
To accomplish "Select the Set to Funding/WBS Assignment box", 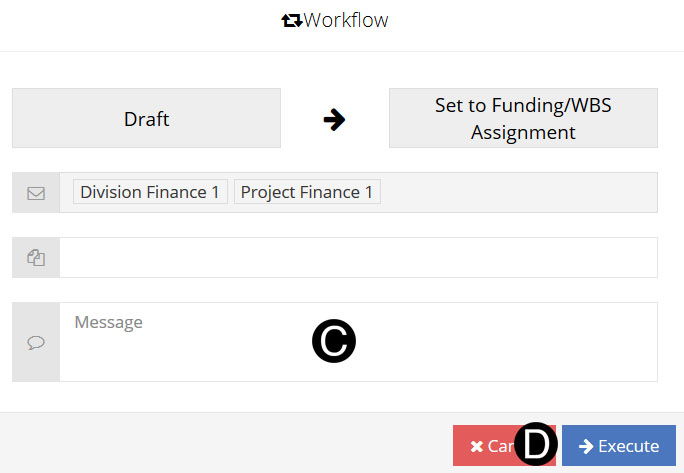I will 523,119.
